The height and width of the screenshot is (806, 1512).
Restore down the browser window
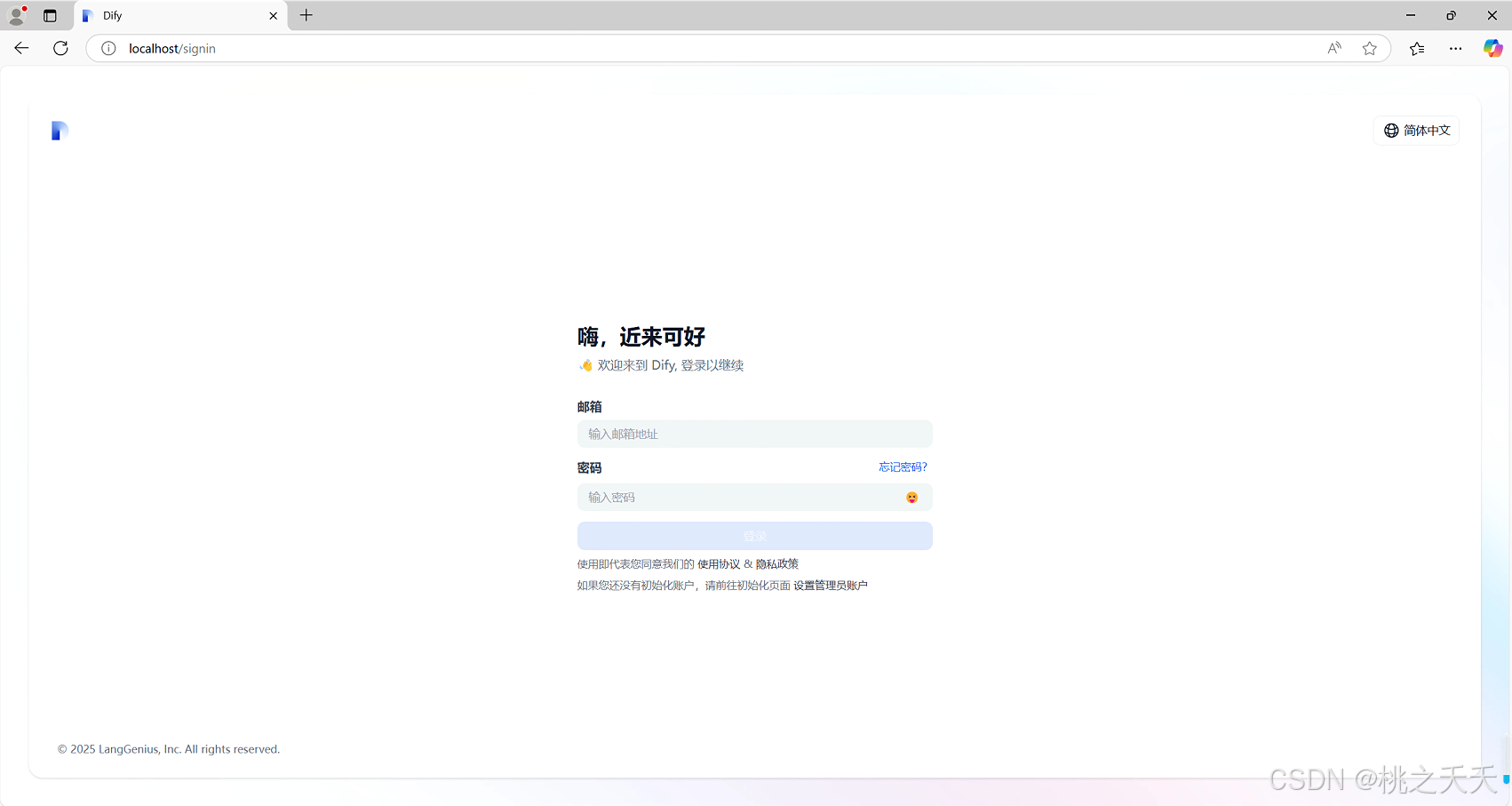coord(1452,15)
